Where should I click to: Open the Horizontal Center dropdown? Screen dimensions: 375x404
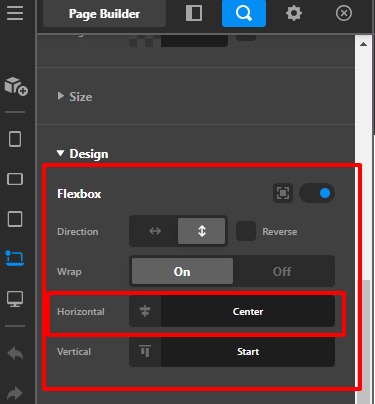232,312
